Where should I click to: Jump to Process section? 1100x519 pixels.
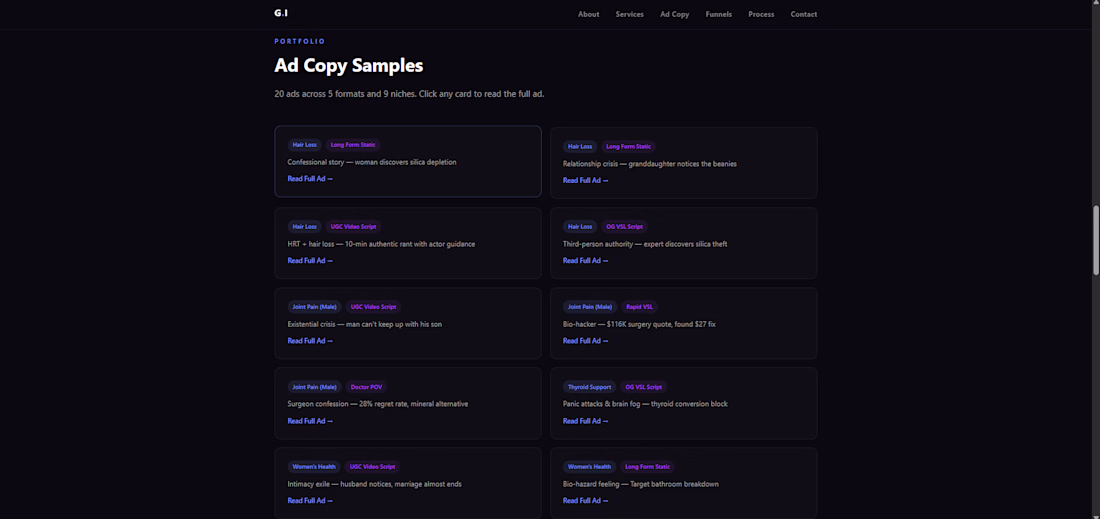coord(761,14)
